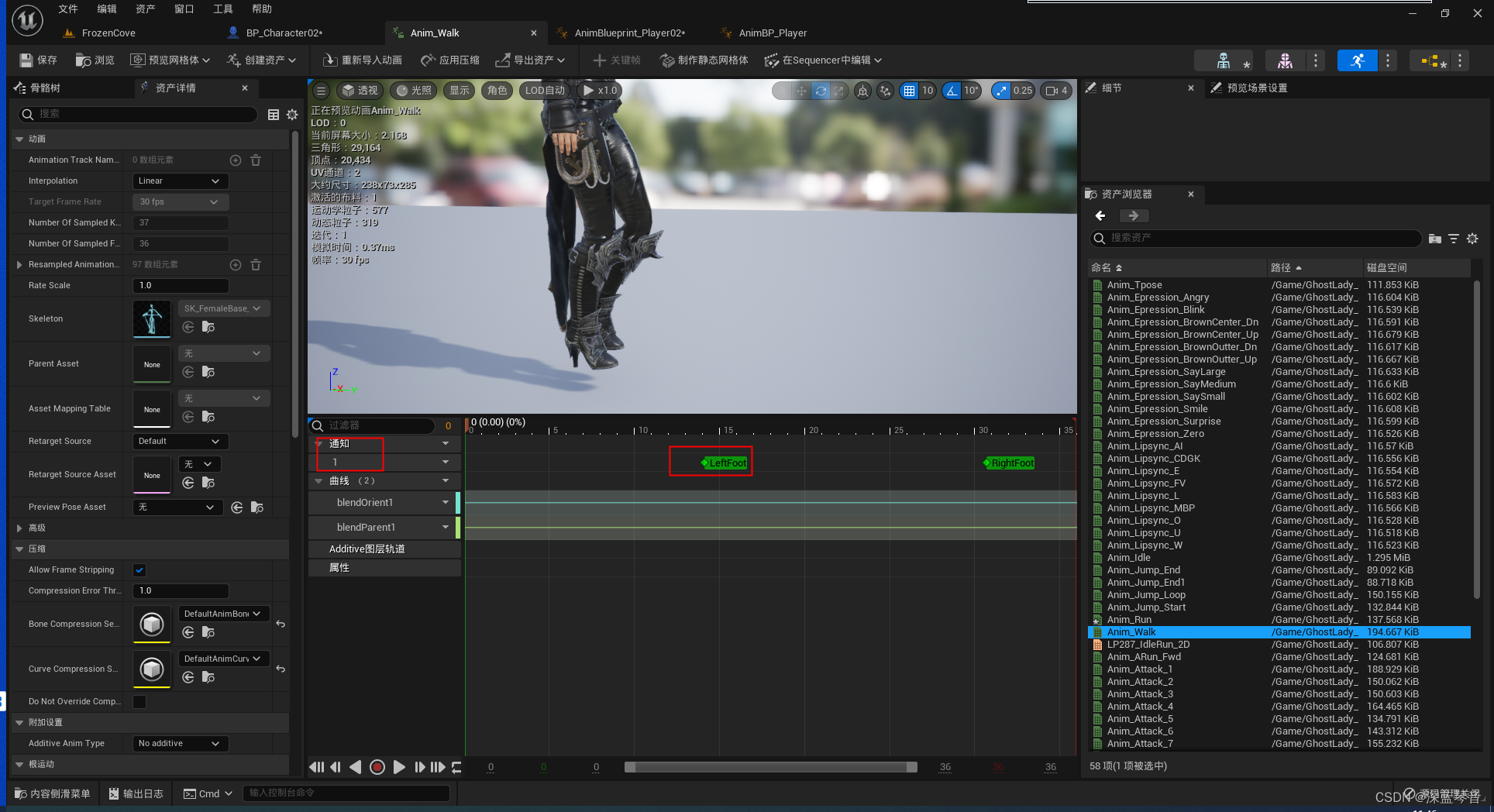Use selected asset for Parent Asset
The image size is (1494, 812).
[188, 372]
